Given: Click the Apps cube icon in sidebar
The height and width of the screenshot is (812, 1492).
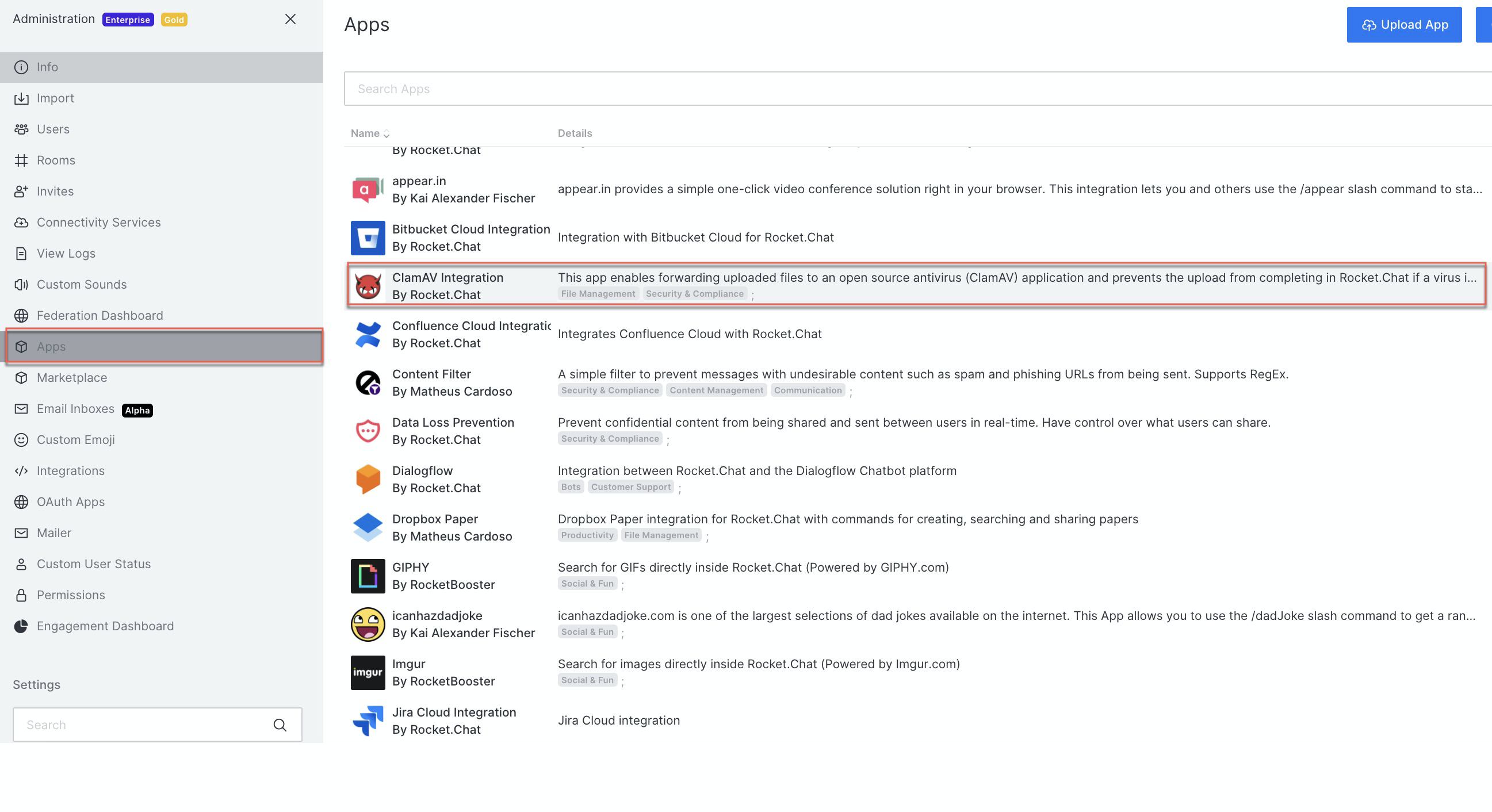Looking at the screenshot, I should [21, 347].
